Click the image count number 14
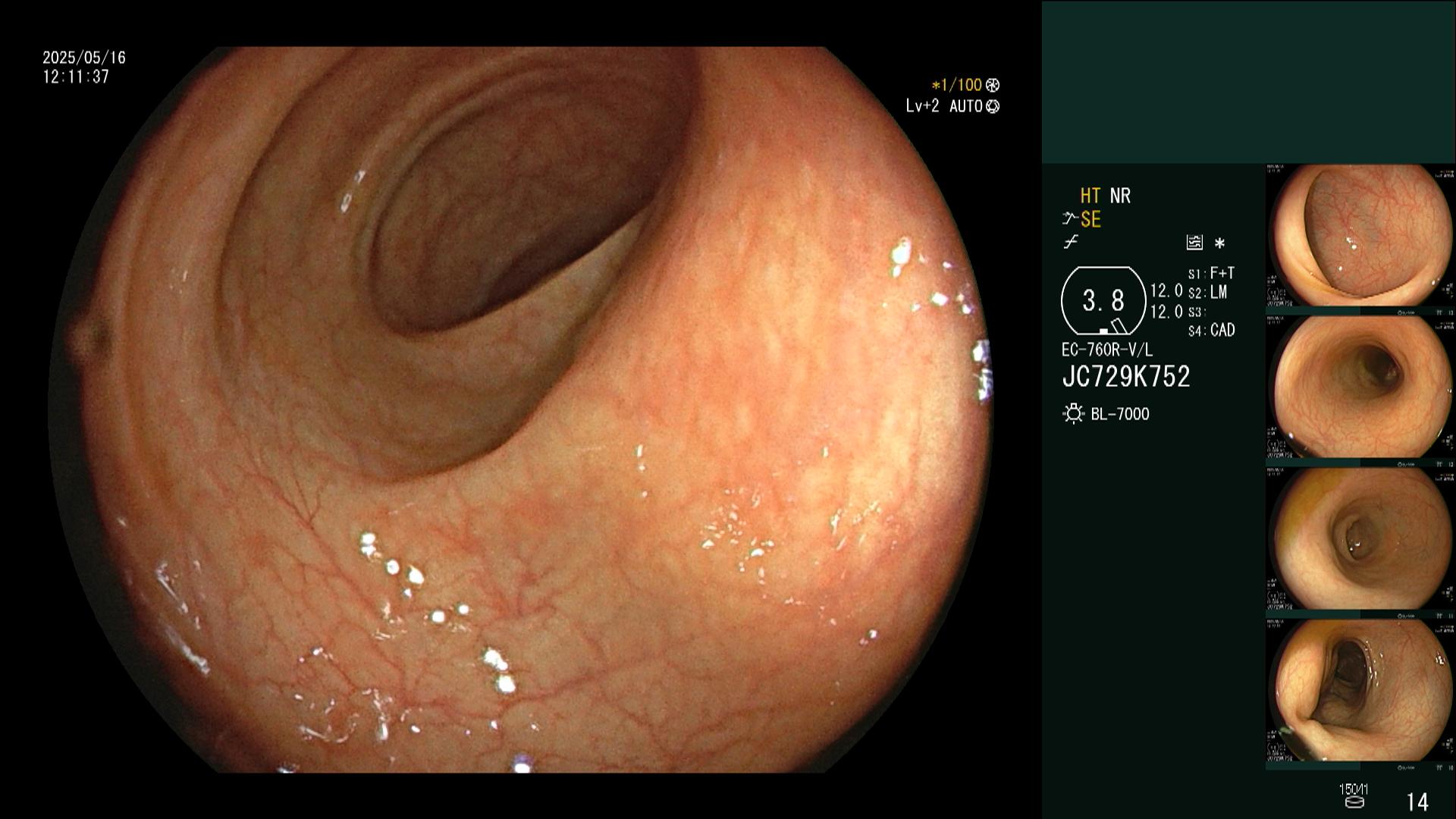Image resolution: width=1456 pixels, height=819 pixels. (x=1417, y=802)
